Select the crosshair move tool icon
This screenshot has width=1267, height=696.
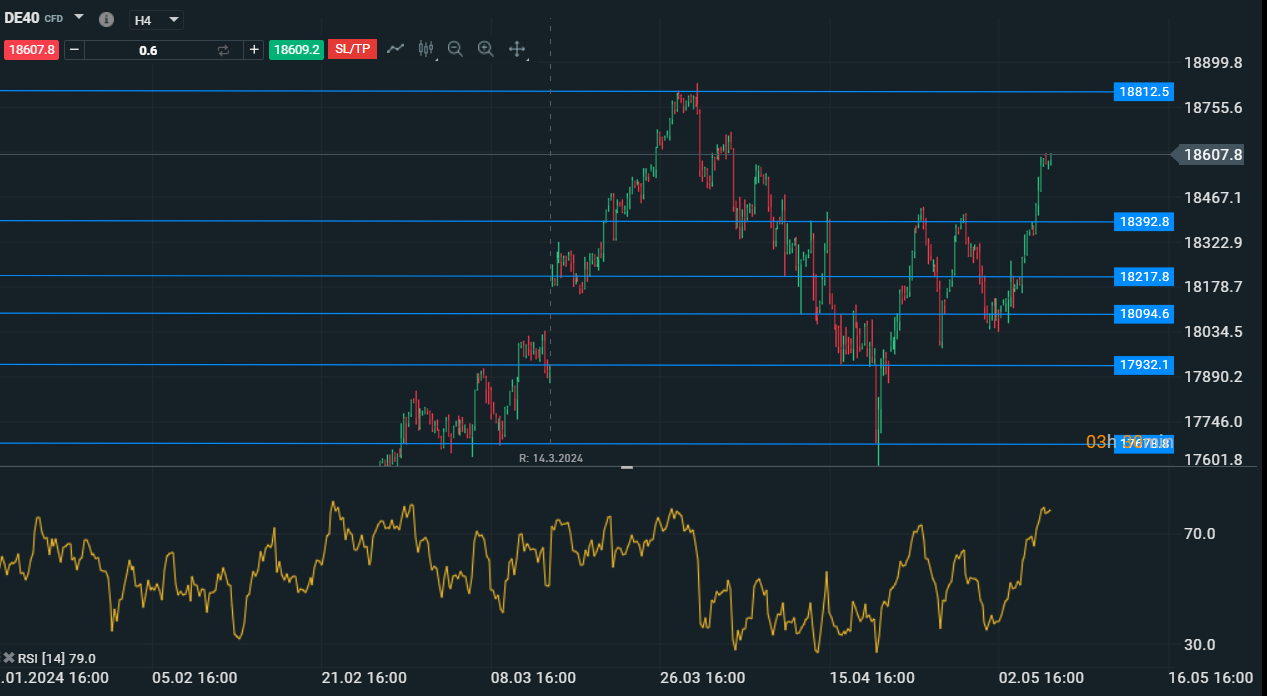(x=517, y=48)
